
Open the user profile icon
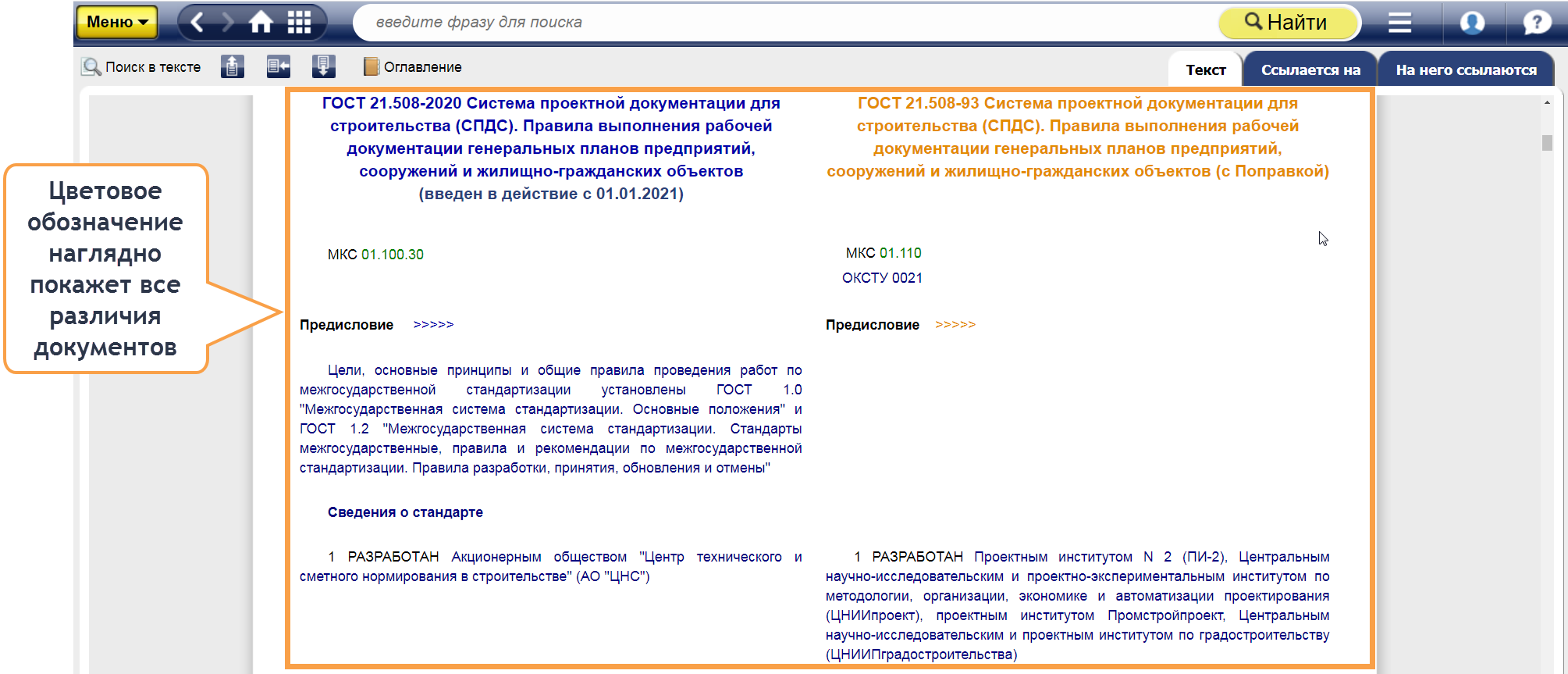[x=1472, y=22]
